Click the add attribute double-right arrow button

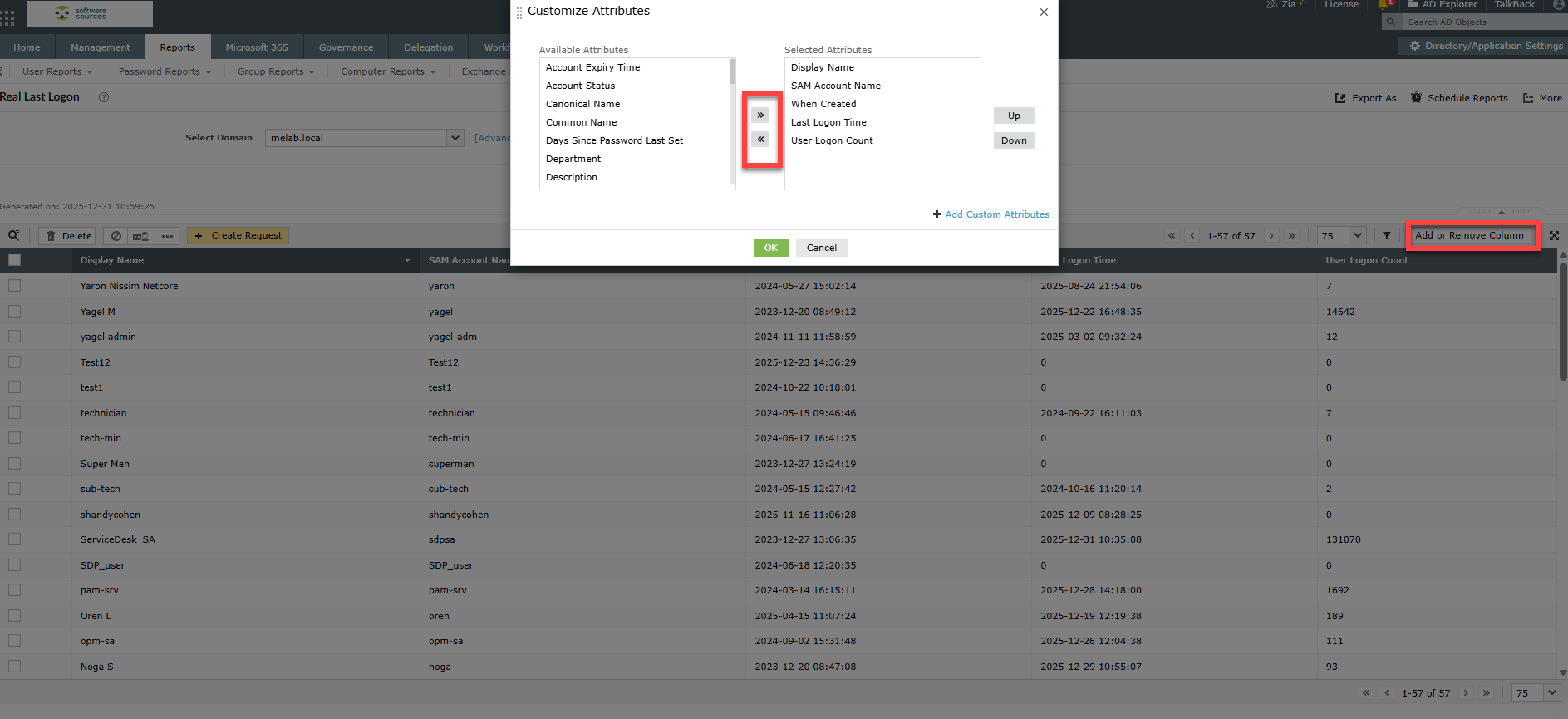(x=760, y=116)
